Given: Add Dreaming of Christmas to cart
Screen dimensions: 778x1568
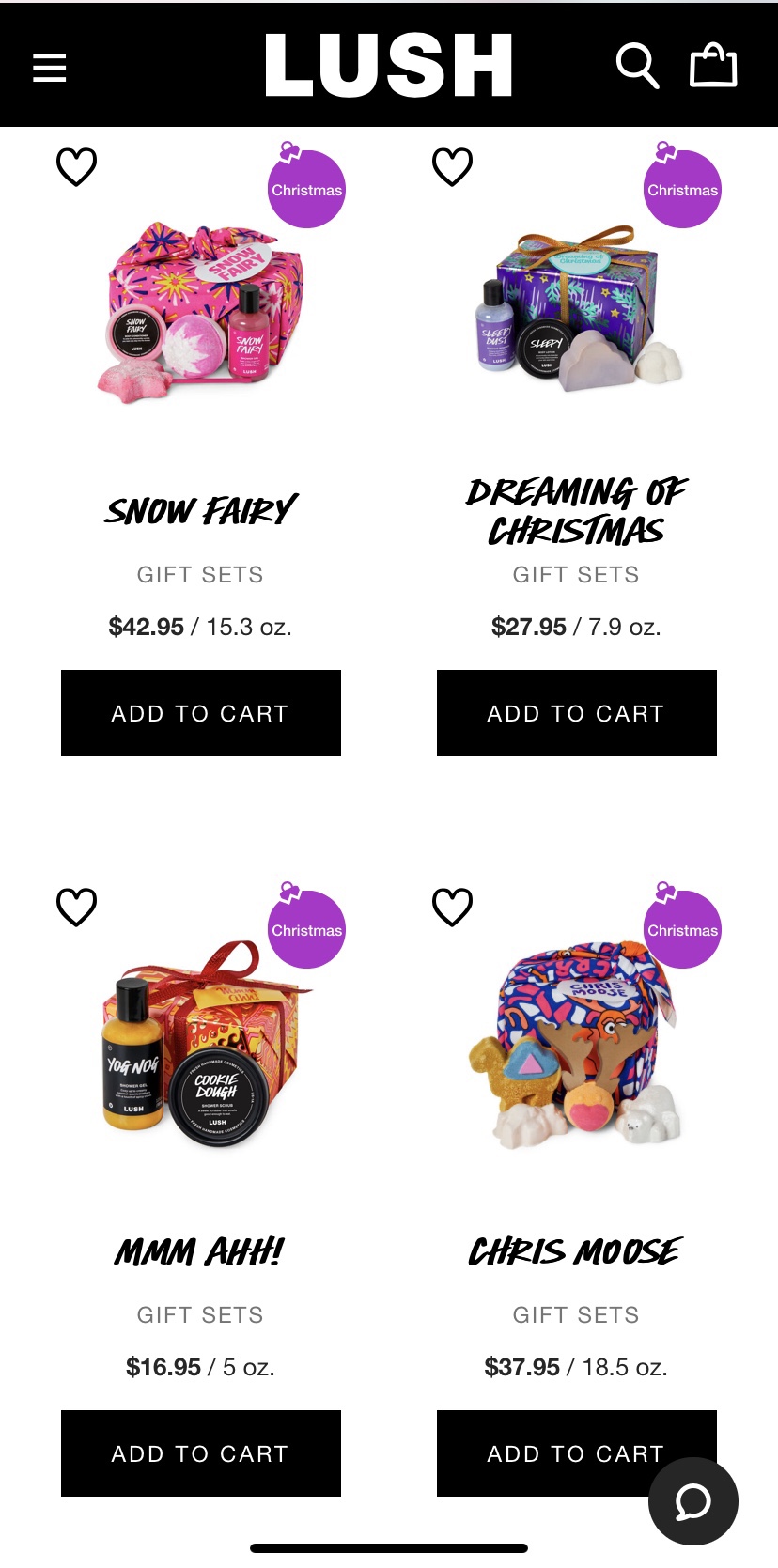Looking at the screenshot, I should (577, 713).
